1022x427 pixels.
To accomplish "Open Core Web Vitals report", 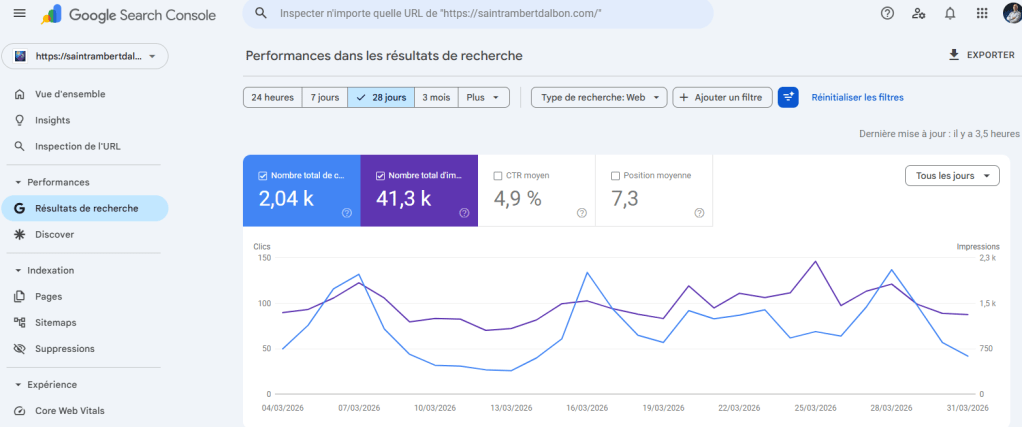I will 69,410.
